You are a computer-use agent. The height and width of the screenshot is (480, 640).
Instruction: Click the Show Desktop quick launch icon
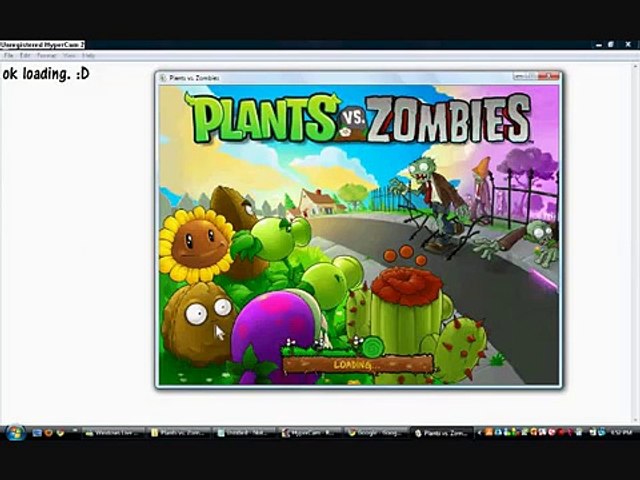pos(37,433)
